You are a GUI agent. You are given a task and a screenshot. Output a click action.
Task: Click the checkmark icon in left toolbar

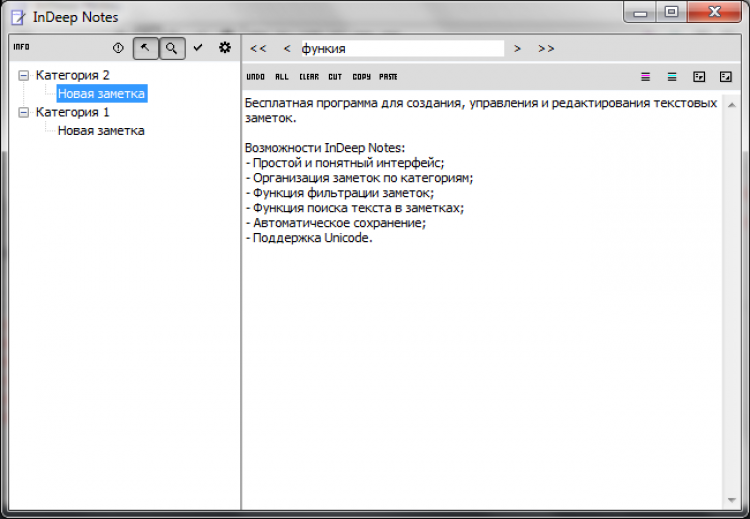198,47
